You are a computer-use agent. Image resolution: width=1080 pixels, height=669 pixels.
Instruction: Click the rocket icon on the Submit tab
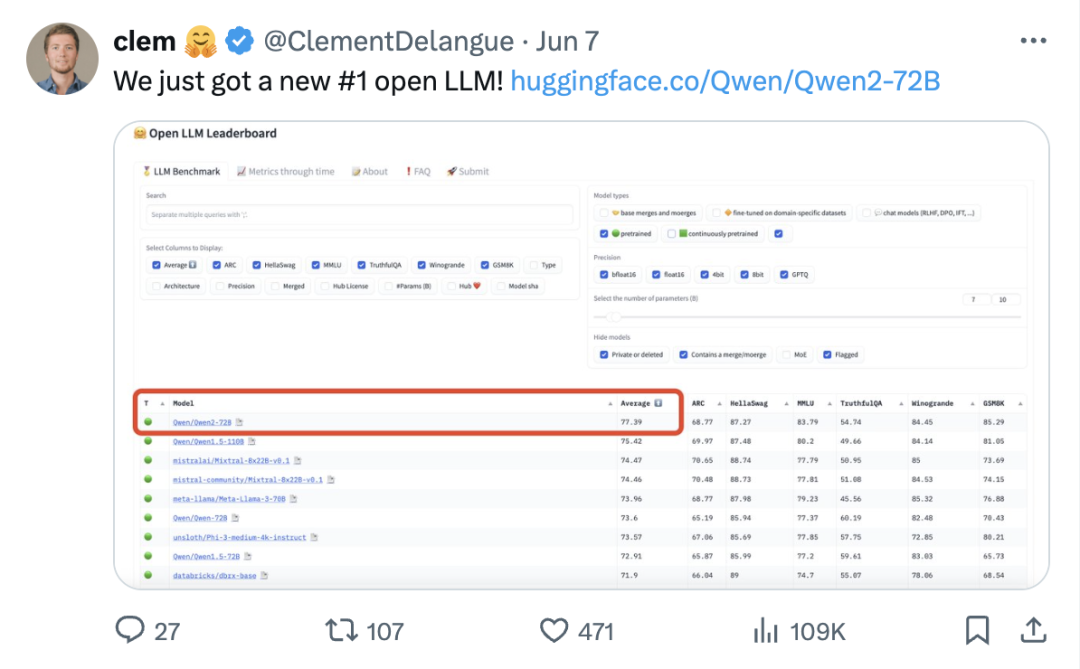(449, 171)
